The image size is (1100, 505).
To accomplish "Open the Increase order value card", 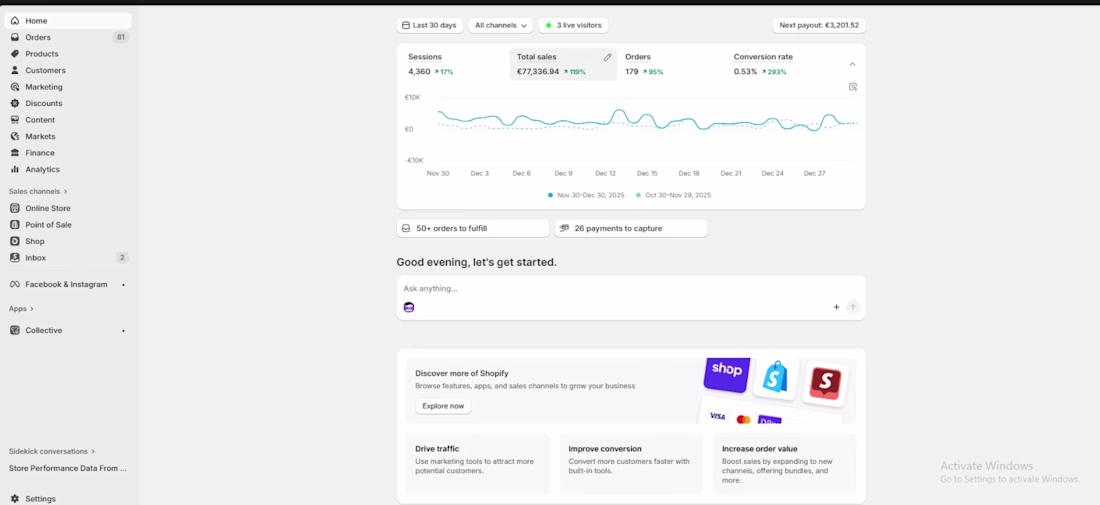I will (x=784, y=464).
